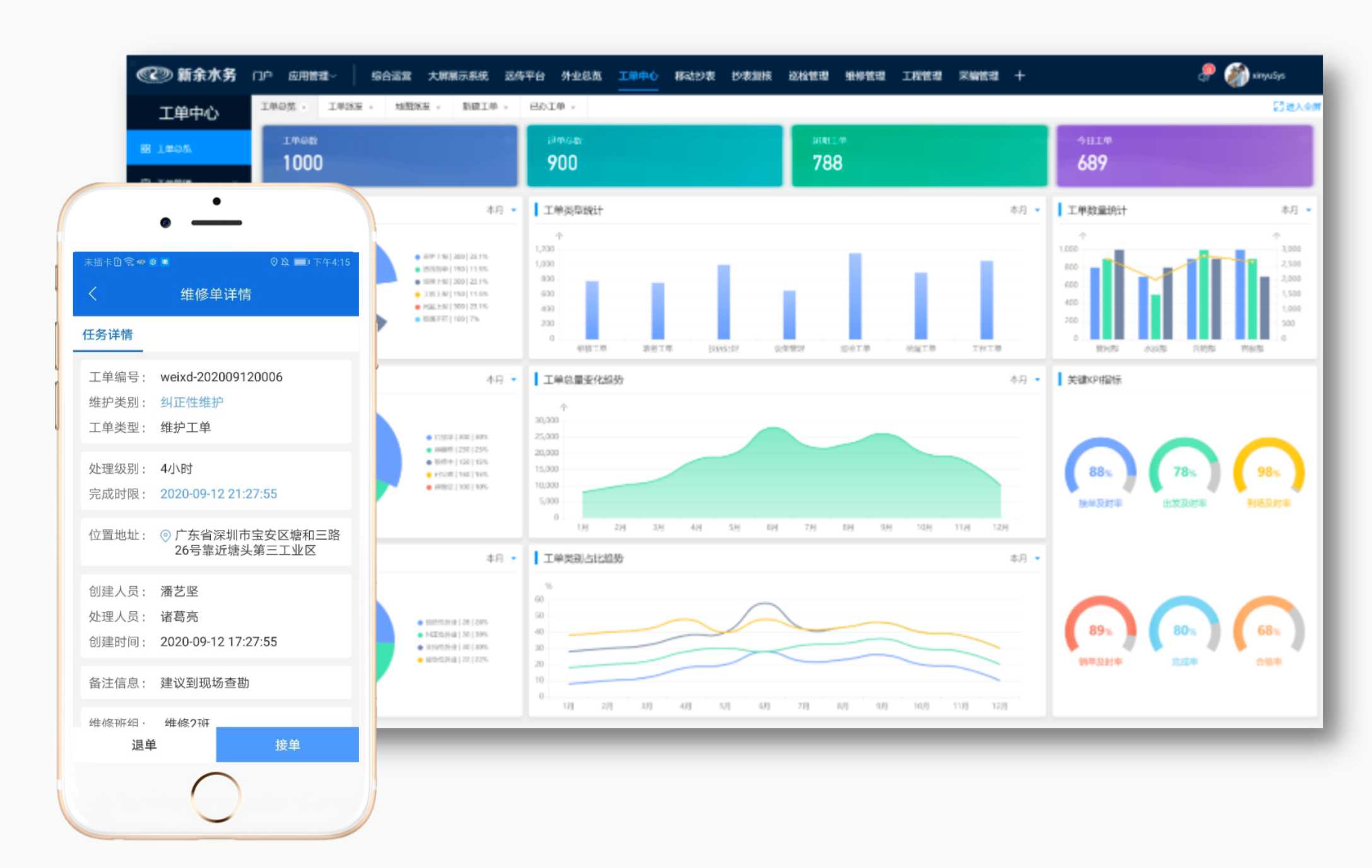Open 大屏展示系统 in the top navigation
Screen dimensions: 1372x868
pos(458,76)
